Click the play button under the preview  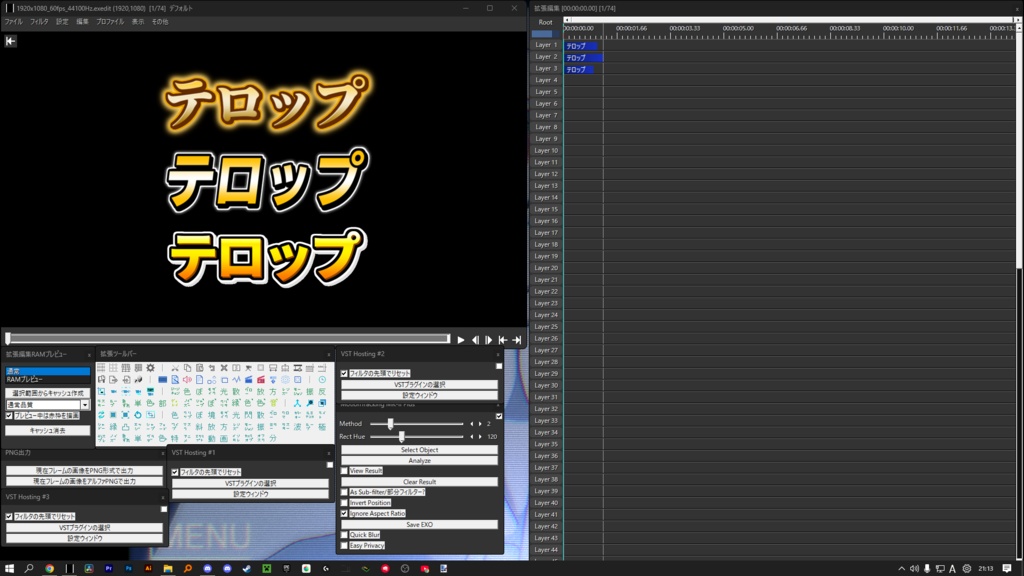pos(460,340)
